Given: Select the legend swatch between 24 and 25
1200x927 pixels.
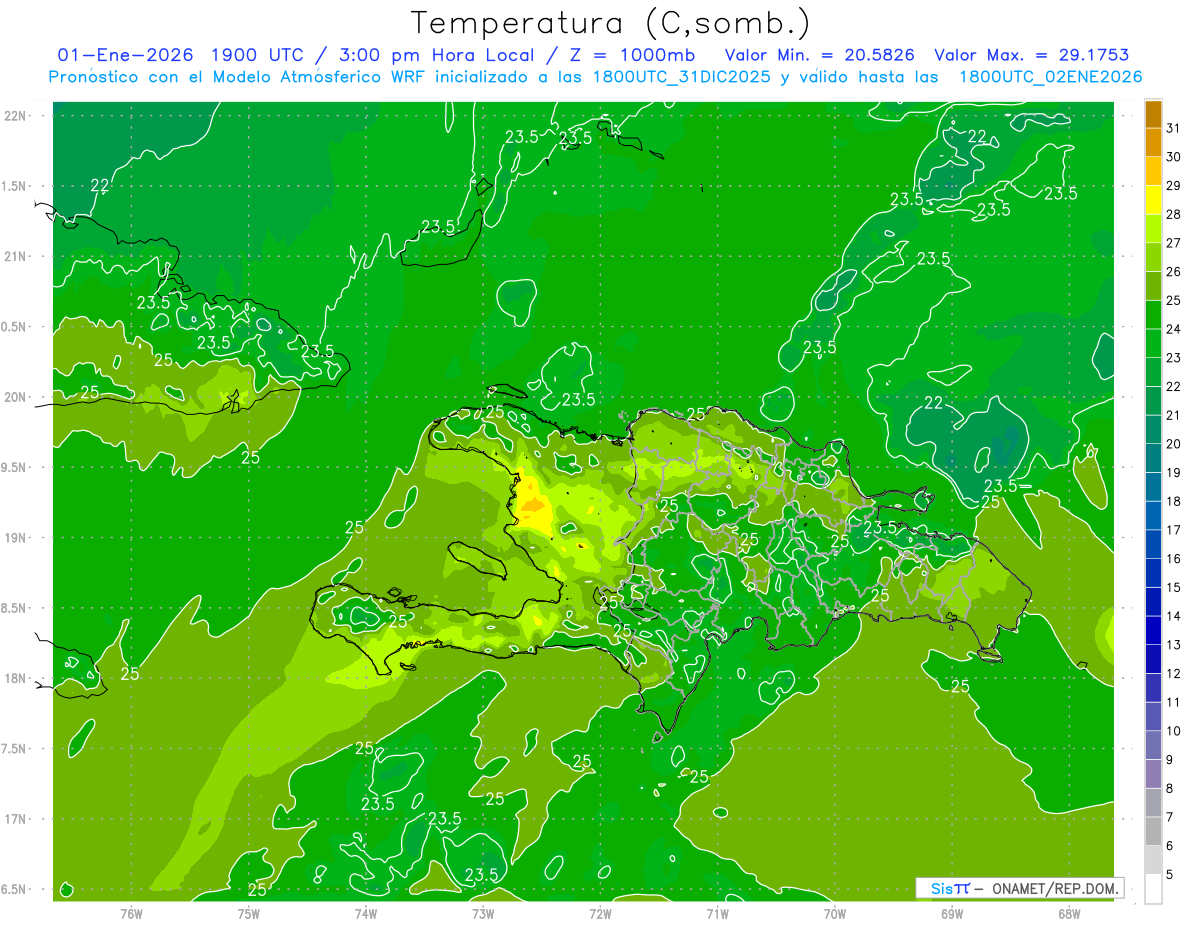Looking at the screenshot, I should click(x=1153, y=315).
